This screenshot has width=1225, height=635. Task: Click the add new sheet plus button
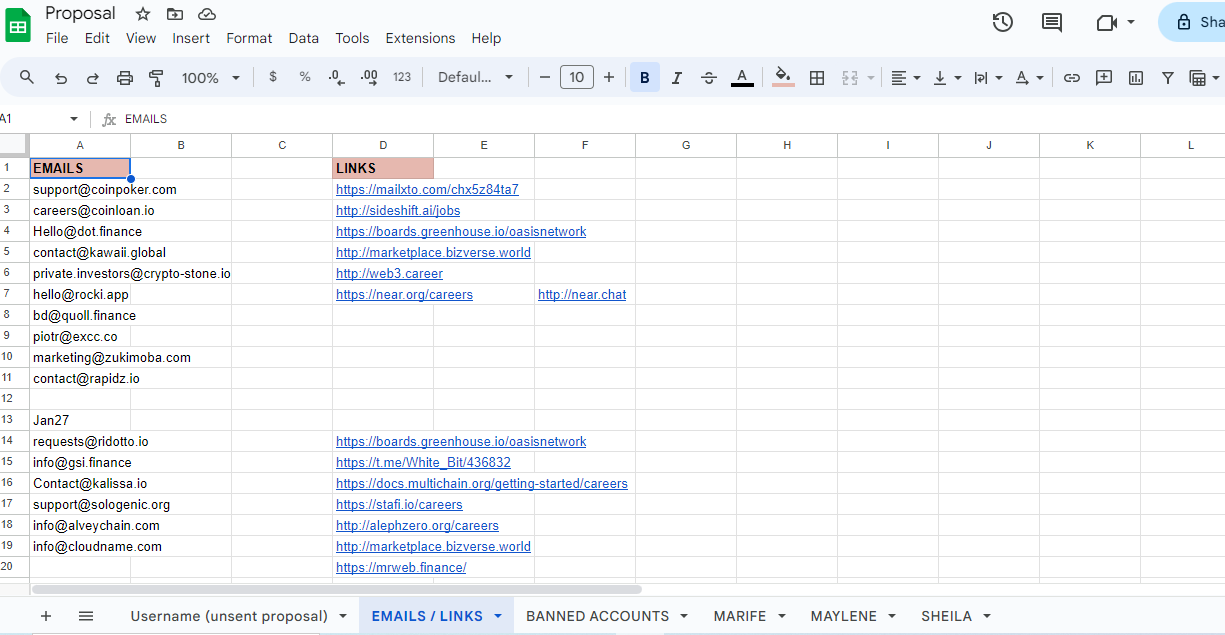click(x=45, y=616)
